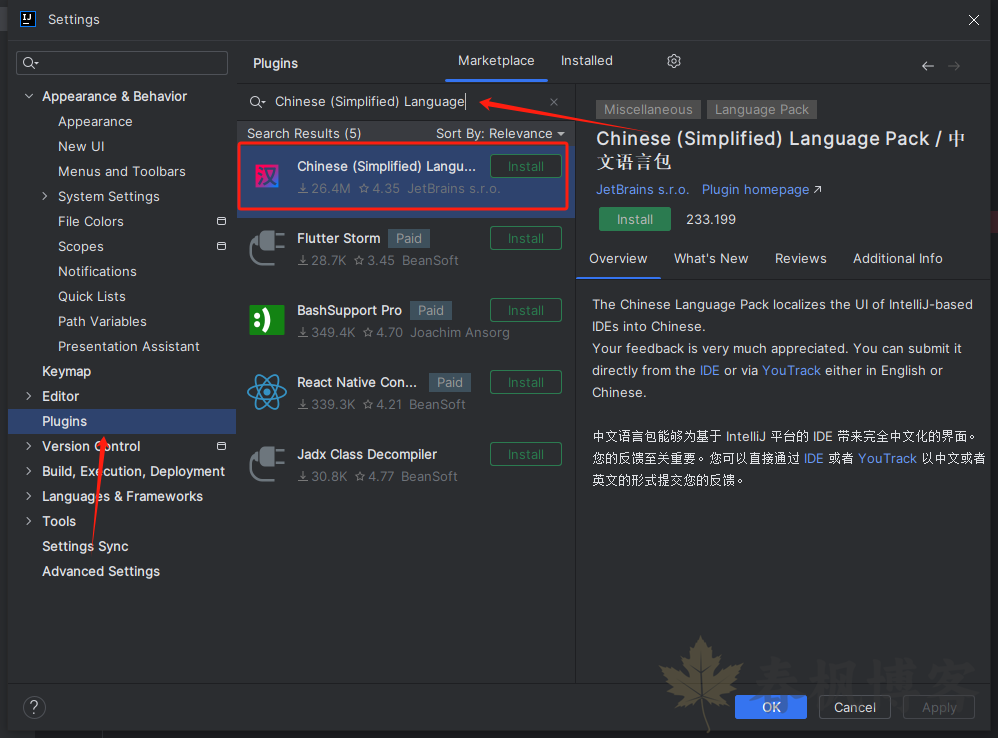This screenshot has height=738, width=998.
Task: Select Menus and Toolbars settings
Action: pos(122,171)
